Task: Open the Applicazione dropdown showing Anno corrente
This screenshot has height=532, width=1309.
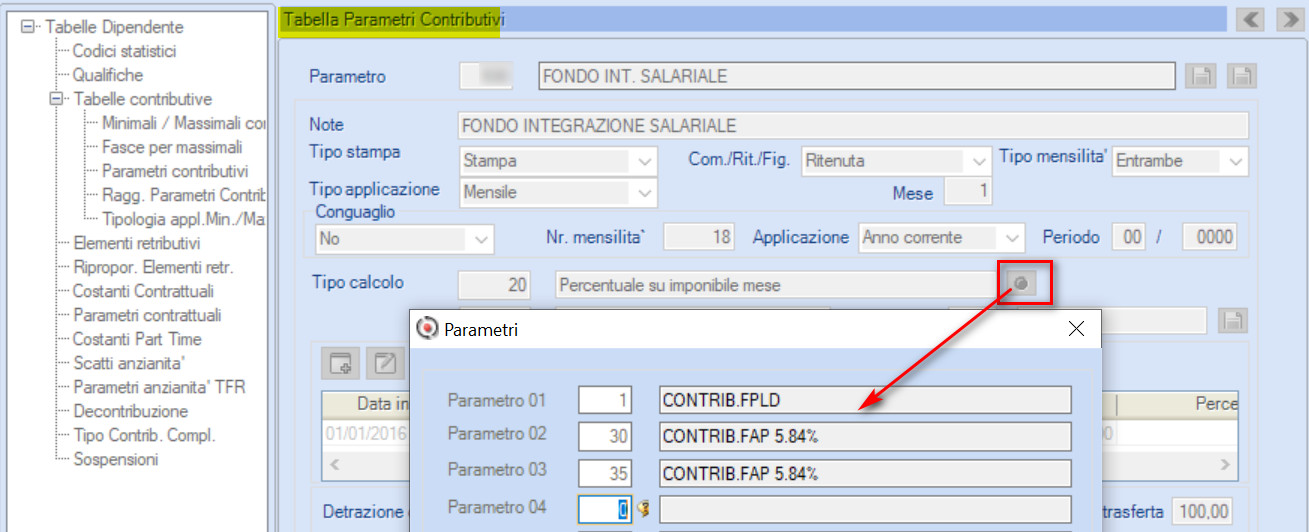Action: 1013,238
